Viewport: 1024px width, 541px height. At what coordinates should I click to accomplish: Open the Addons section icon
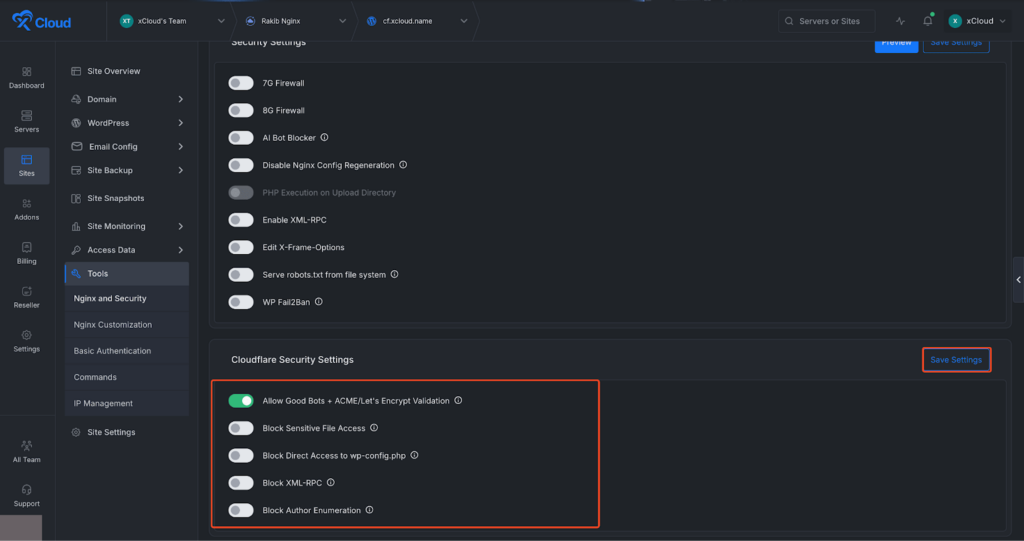point(27,208)
